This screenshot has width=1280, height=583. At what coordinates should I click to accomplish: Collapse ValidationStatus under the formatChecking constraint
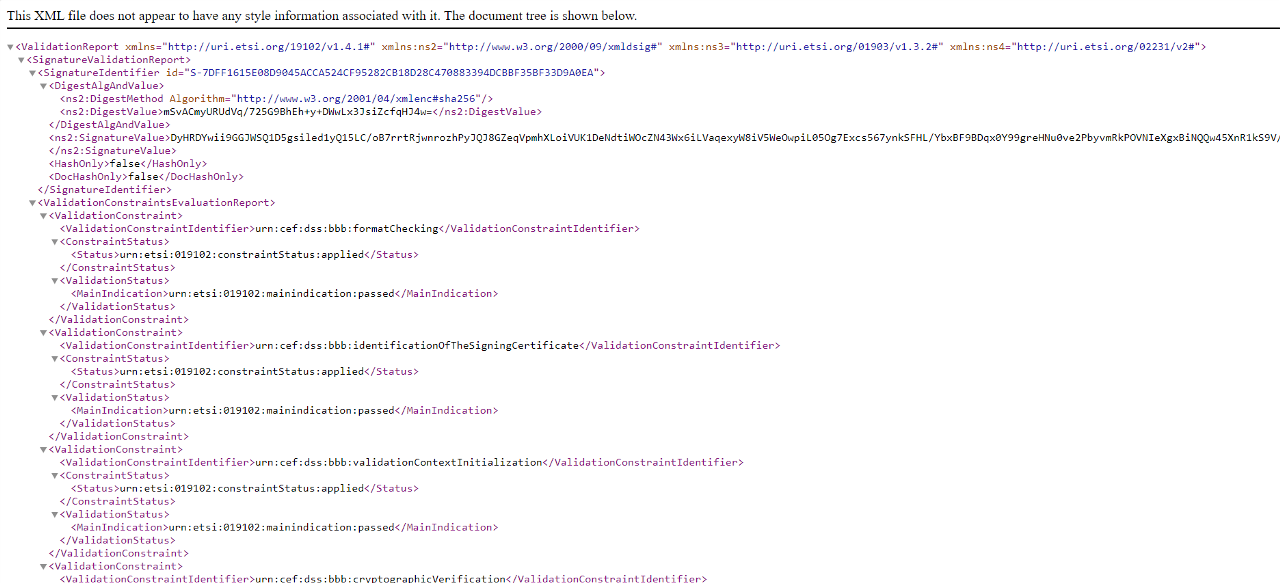[55, 281]
